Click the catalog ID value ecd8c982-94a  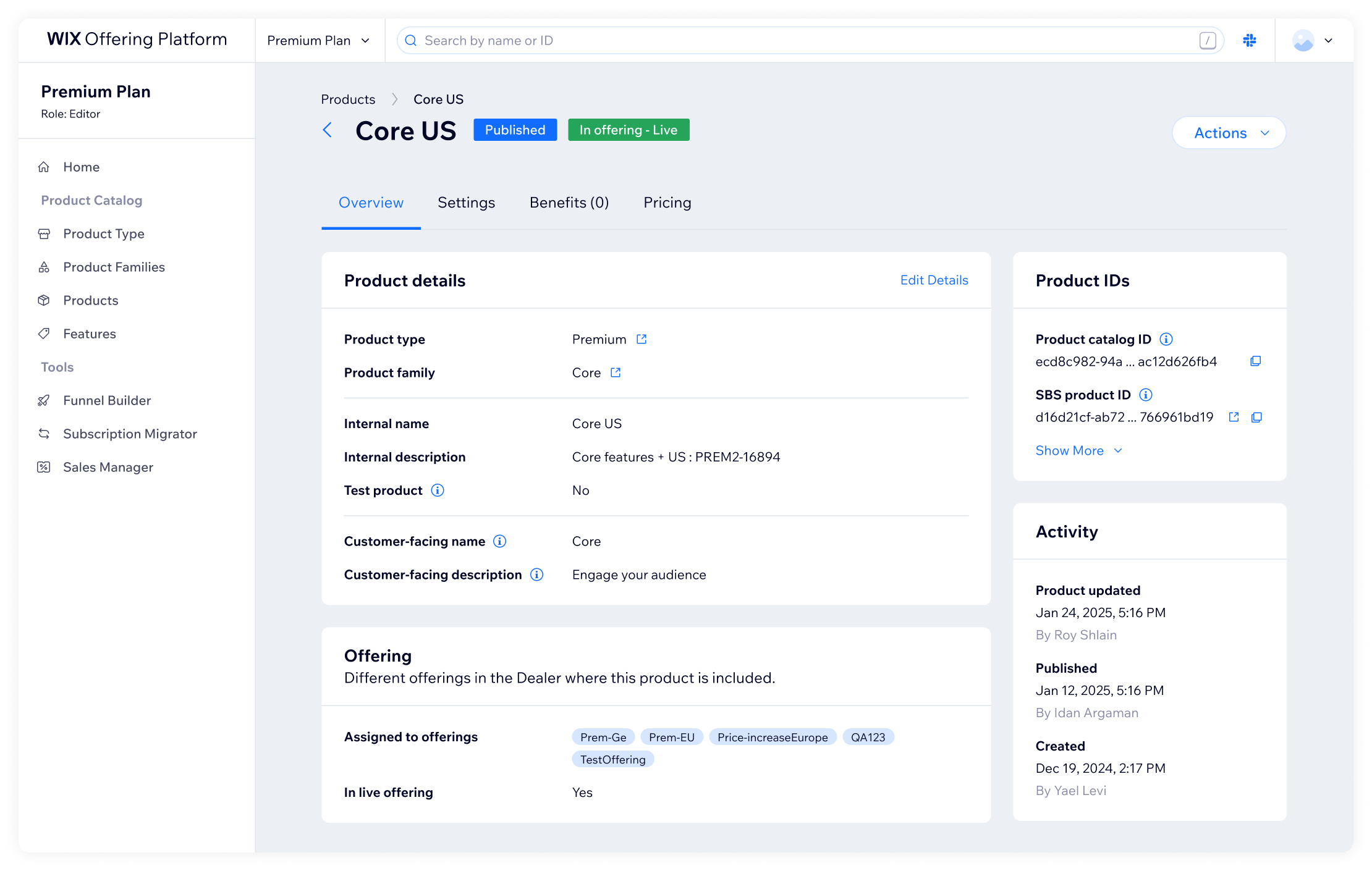pyautogui.click(x=1126, y=361)
